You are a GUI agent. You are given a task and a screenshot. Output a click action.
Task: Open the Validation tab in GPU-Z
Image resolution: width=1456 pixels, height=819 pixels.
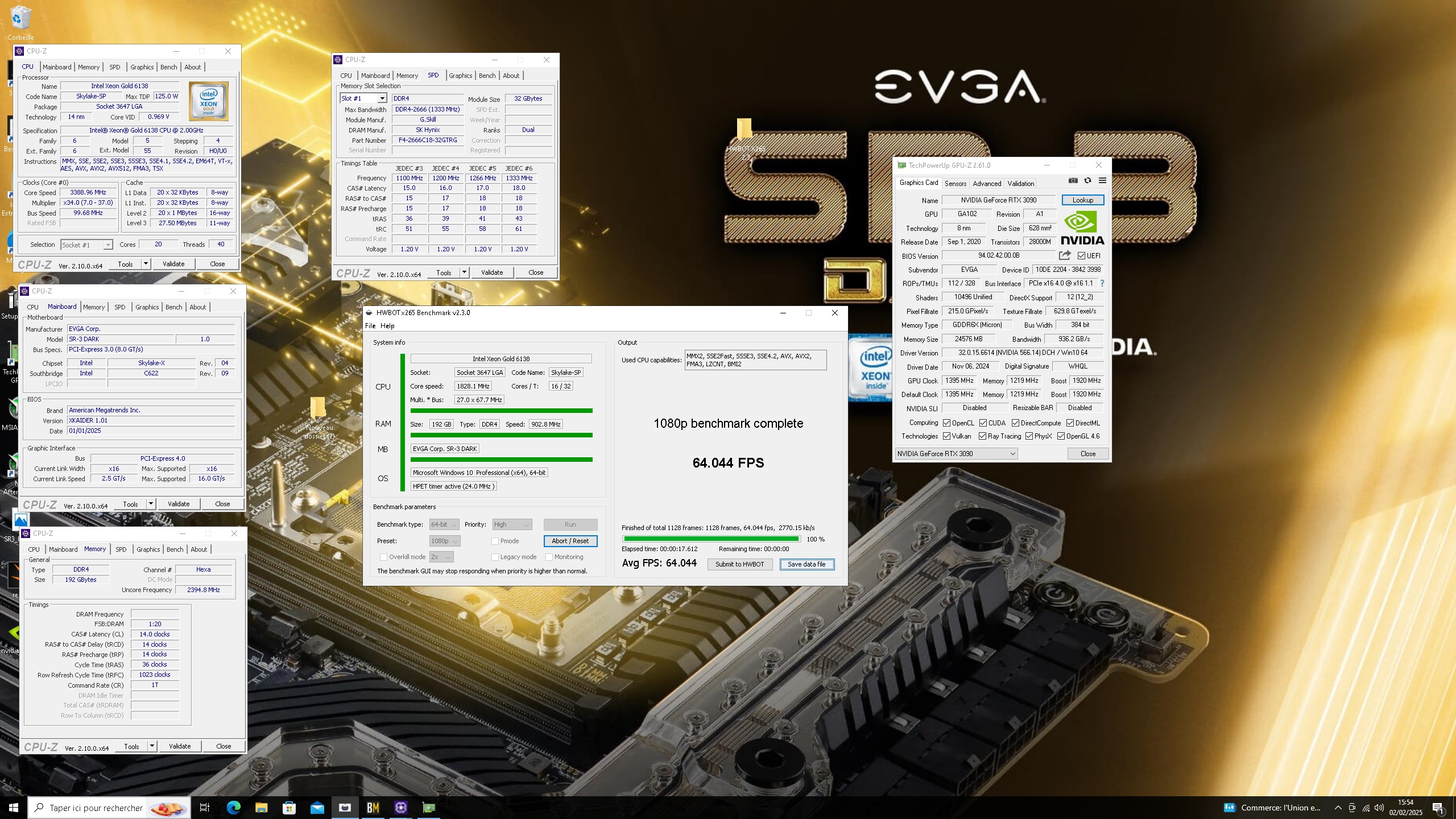1021,183
